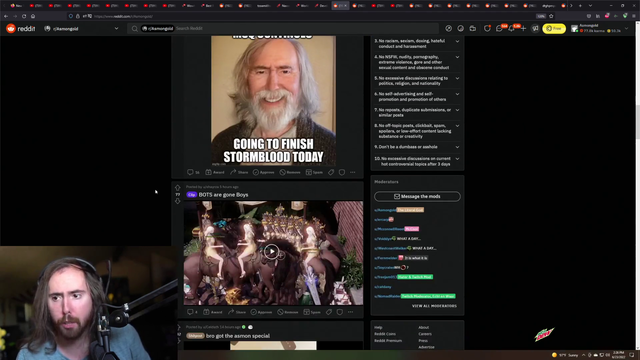Click VIEW ALL MODERATORS link
This screenshot has width=640, height=360.
click(x=434, y=306)
